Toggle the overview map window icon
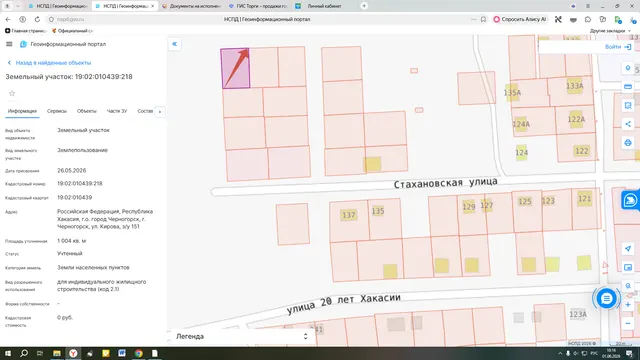The width and height of the screenshot is (640, 360). tap(628, 267)
